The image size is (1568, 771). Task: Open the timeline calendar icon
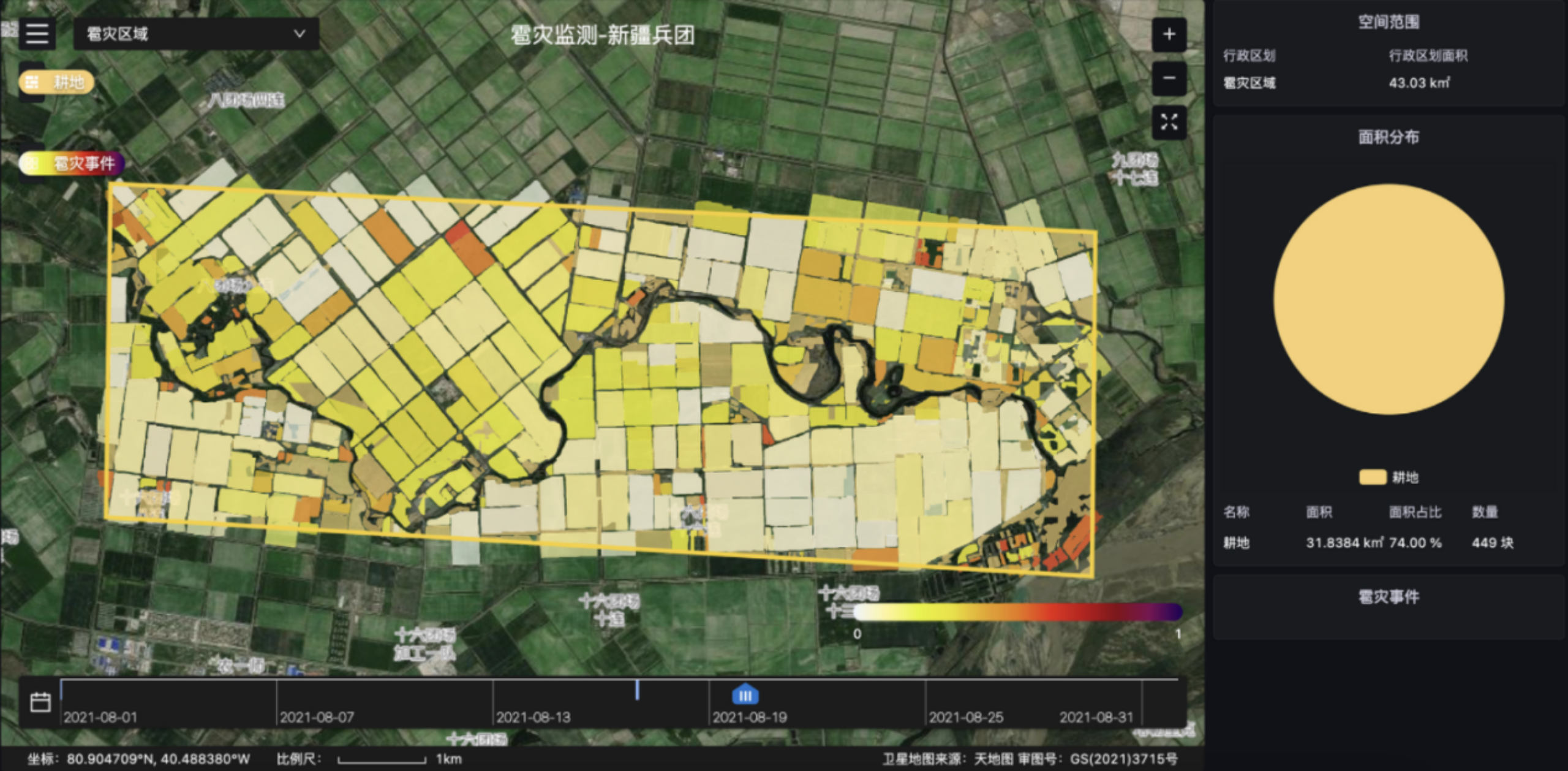[40, 702]
